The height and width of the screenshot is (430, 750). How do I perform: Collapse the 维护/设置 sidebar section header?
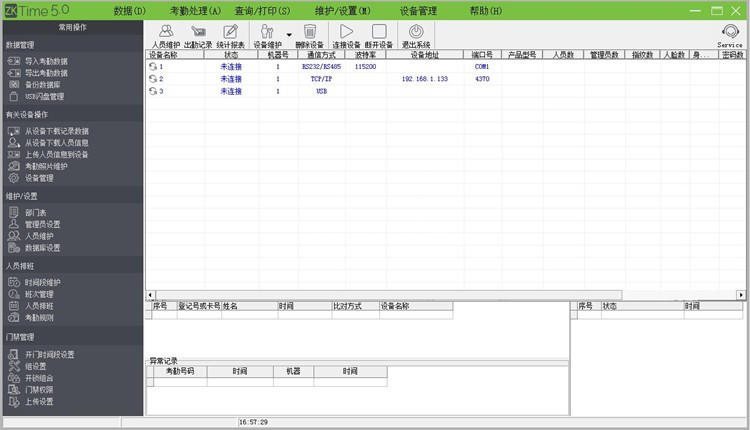tap(73, 196)
